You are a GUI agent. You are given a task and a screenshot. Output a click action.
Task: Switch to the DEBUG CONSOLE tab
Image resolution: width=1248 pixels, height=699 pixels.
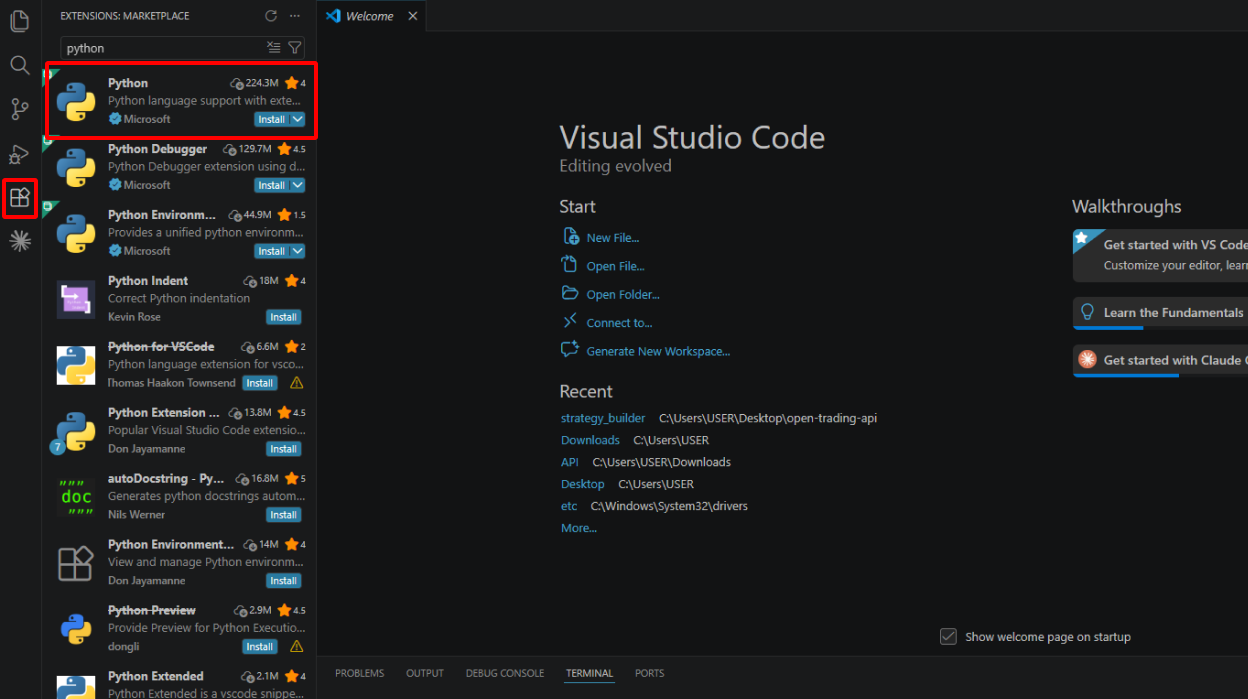(505, 673)
